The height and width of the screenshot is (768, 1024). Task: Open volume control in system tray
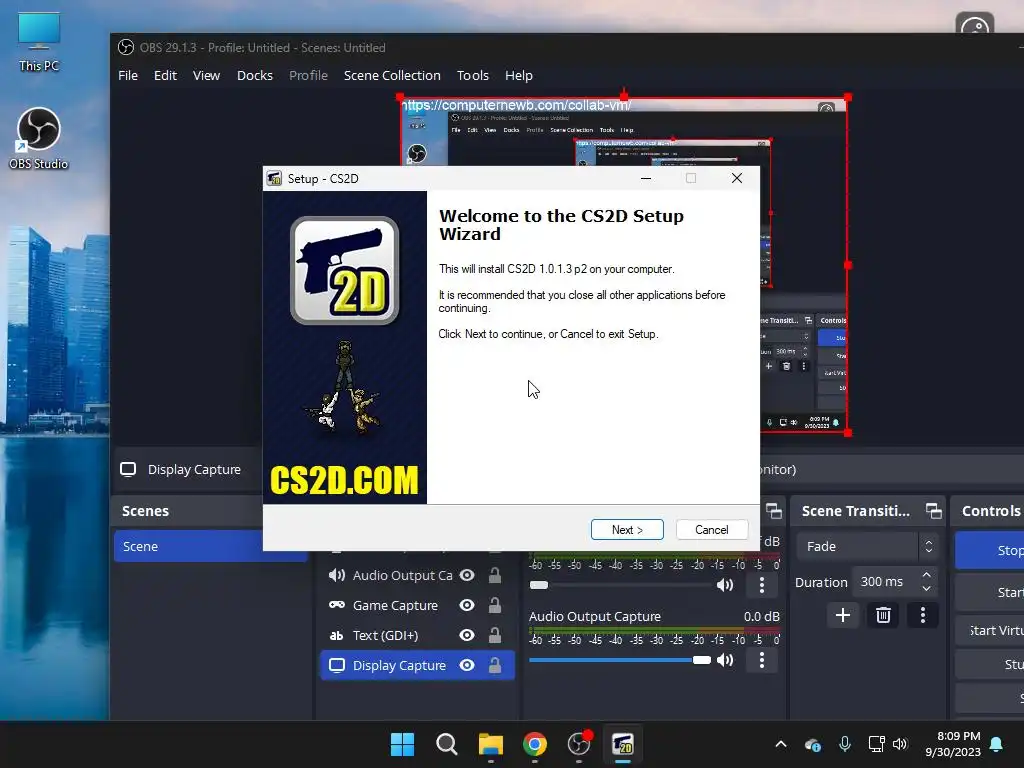(900, 744)
